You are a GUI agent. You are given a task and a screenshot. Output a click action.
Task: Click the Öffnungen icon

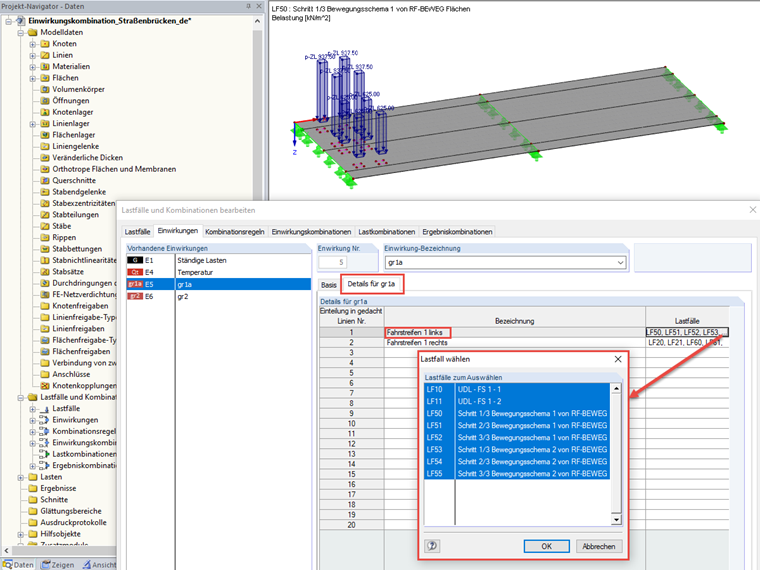click(x=45, y=101)
